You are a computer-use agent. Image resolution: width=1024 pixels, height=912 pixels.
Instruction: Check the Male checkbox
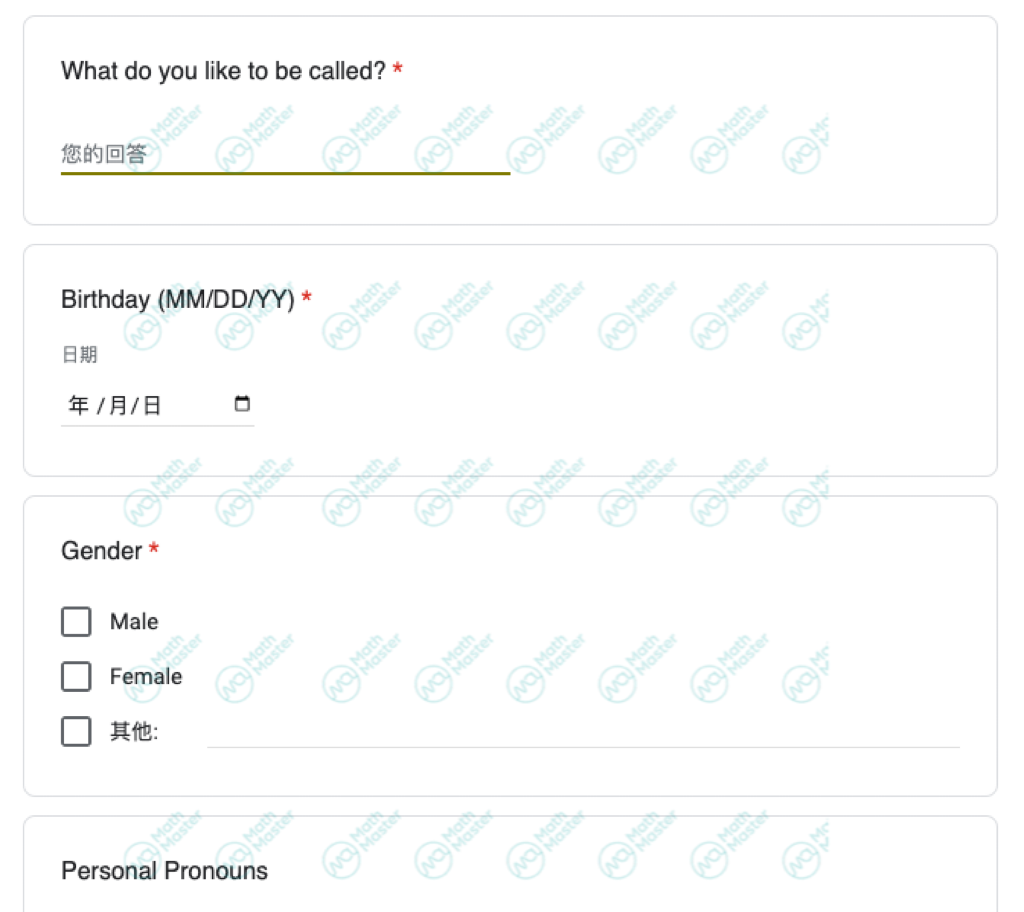click(x=76, y=622)
